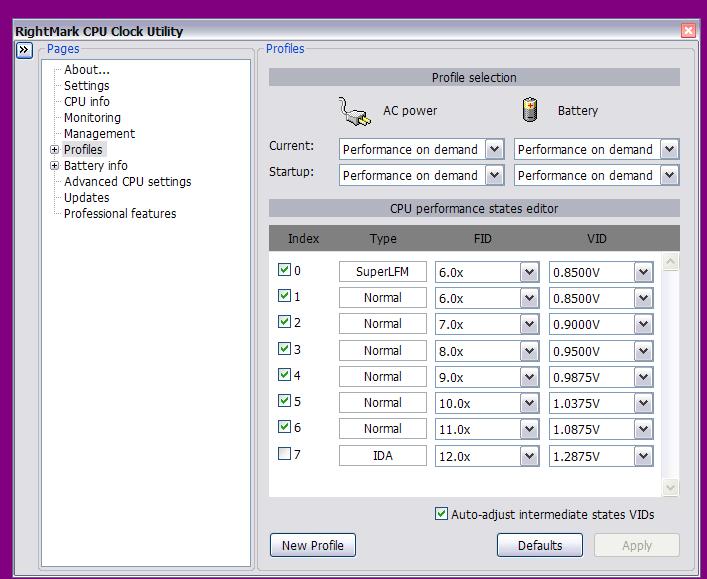Click the SuperLFM type field
The height and width of the screenshot is (579, 707).
[382, 271]
